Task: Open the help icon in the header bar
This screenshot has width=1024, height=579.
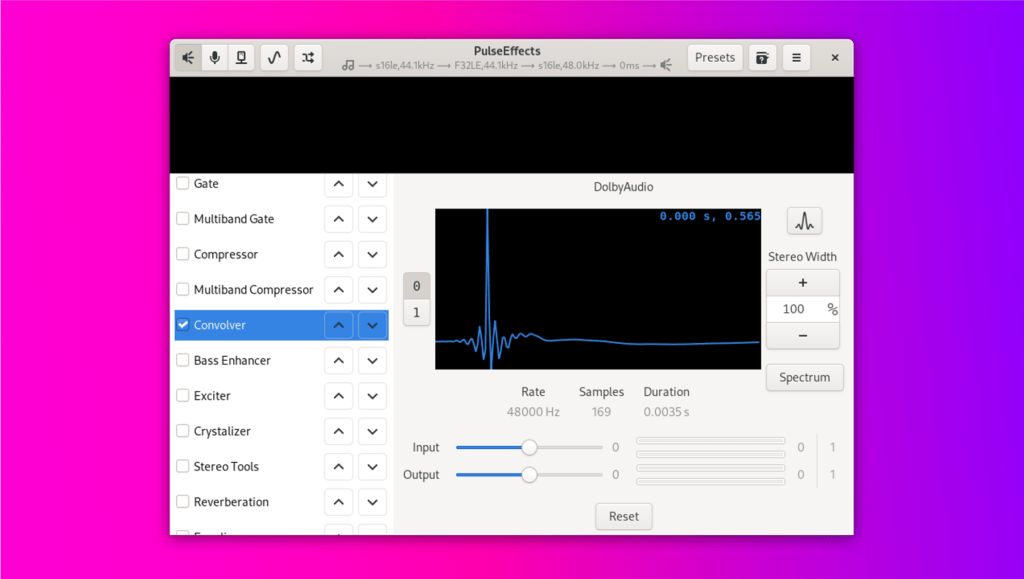Action: [762, 58]
